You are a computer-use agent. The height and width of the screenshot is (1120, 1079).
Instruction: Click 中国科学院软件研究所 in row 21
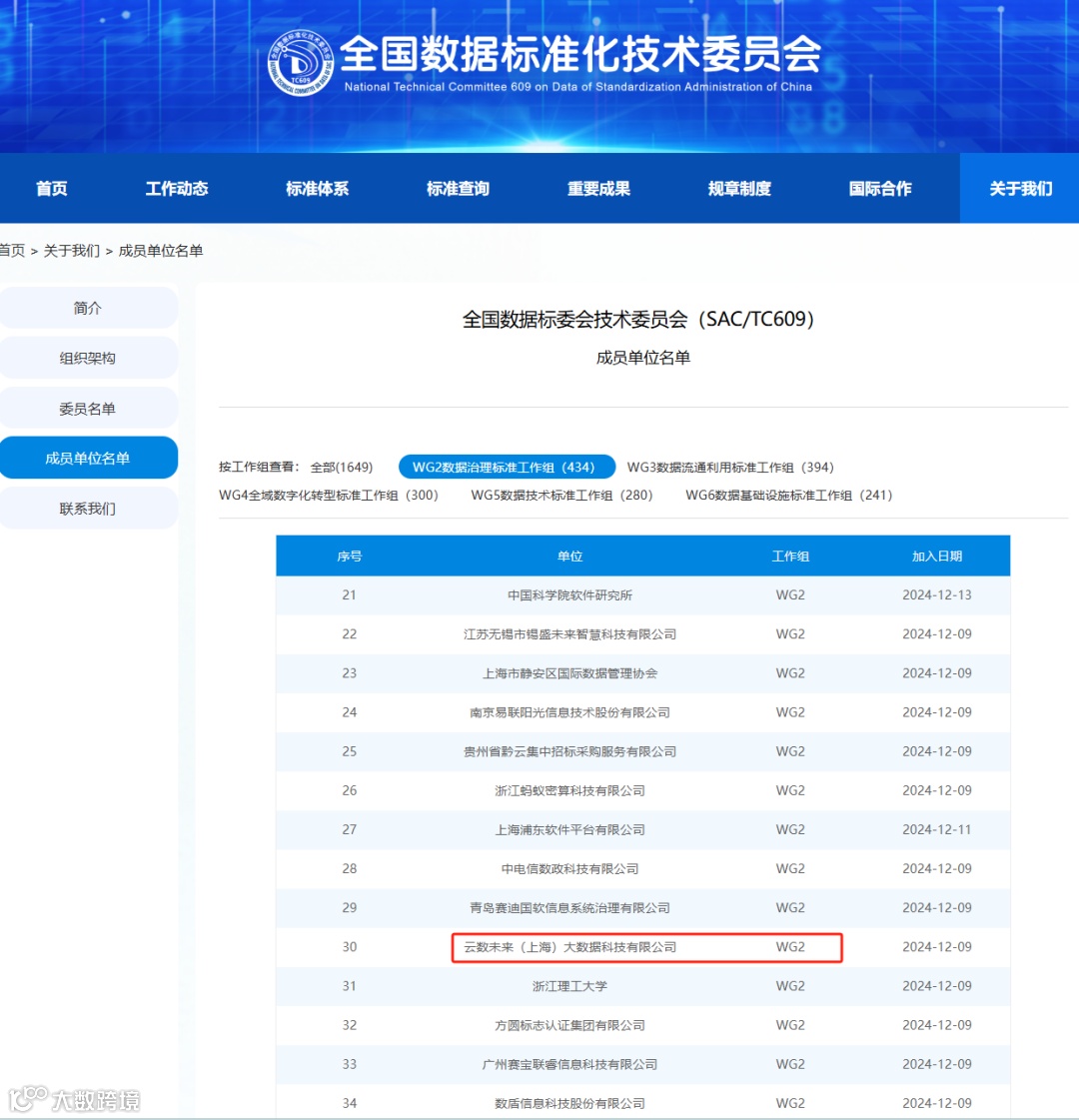tap(569, 595)
